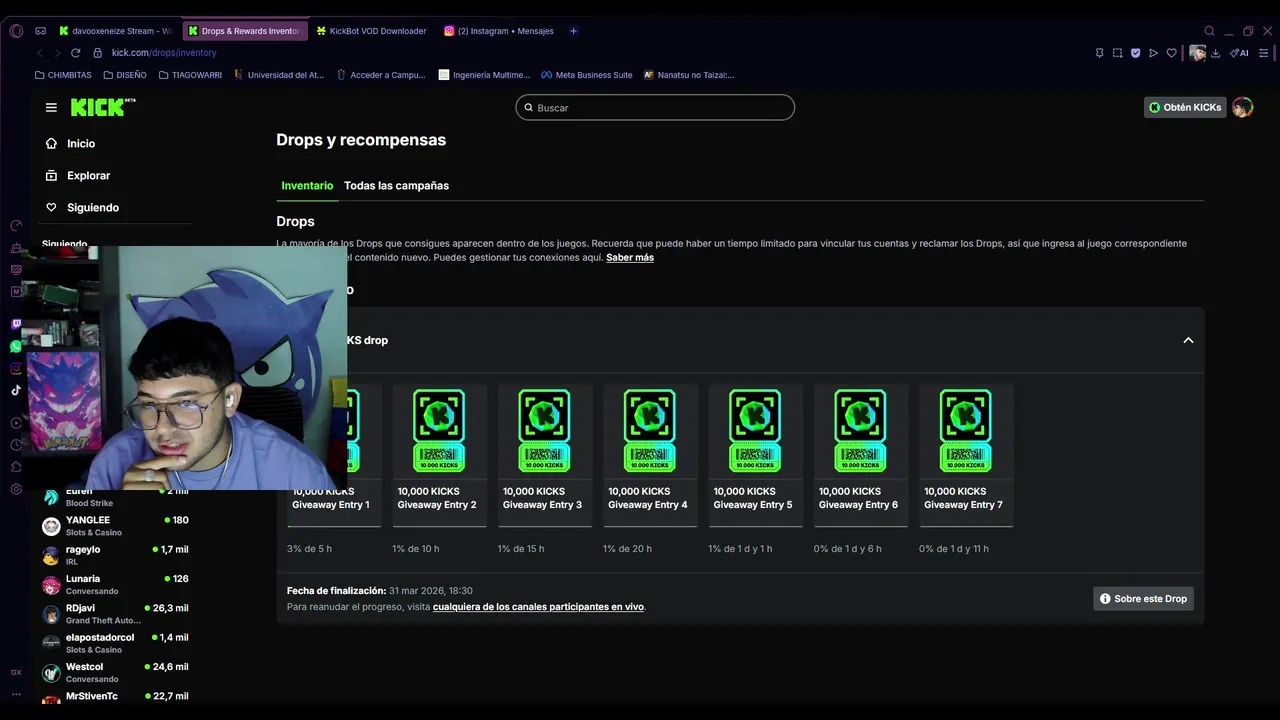
Task: Open the Todas las campañas tab
Action: click(396, 186)
